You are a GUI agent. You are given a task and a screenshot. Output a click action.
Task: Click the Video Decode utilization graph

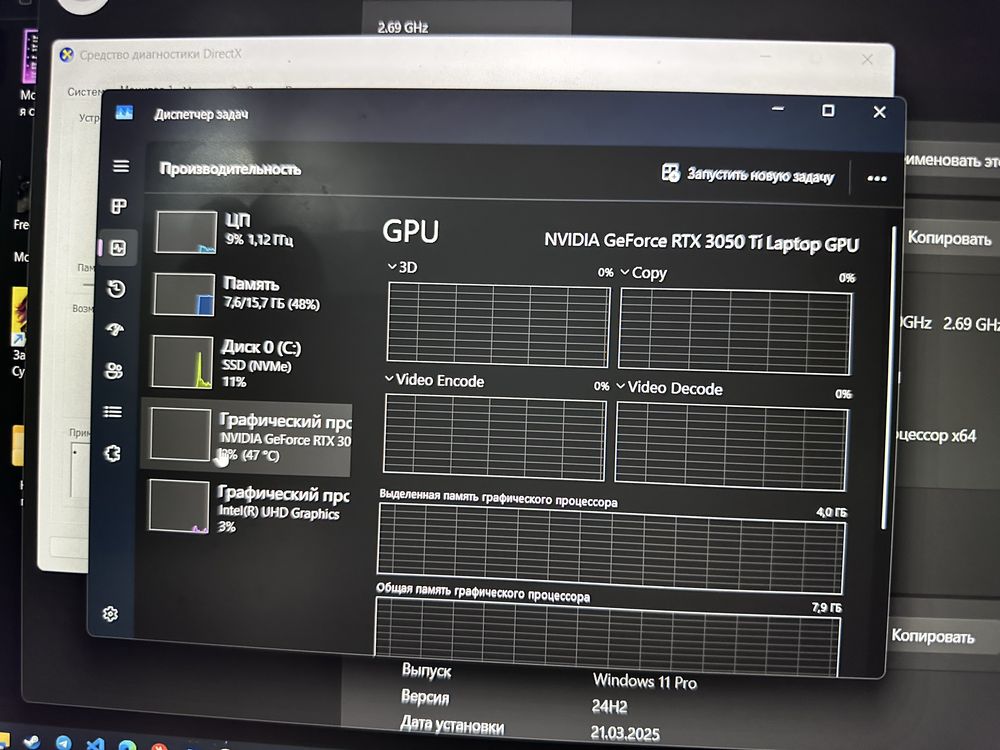pyautogui.click(x=731, y=446)
